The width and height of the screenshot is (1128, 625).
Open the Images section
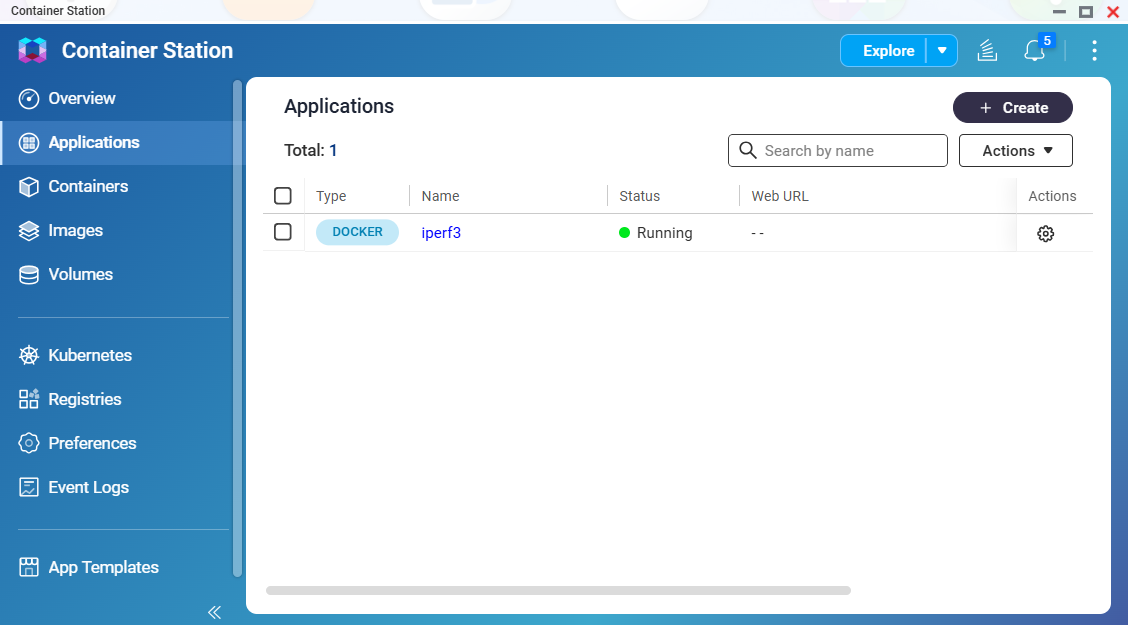(x=76, y=230)
